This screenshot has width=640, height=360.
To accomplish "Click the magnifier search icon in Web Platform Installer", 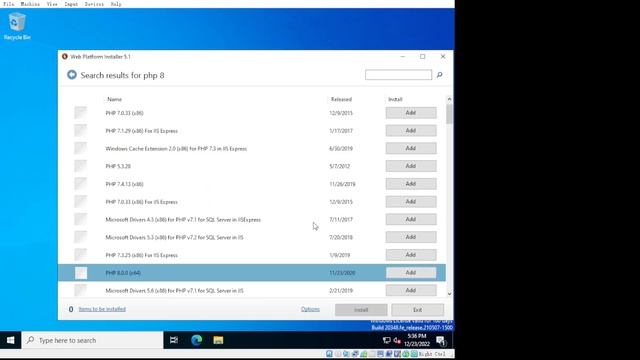I will [440, 75].
